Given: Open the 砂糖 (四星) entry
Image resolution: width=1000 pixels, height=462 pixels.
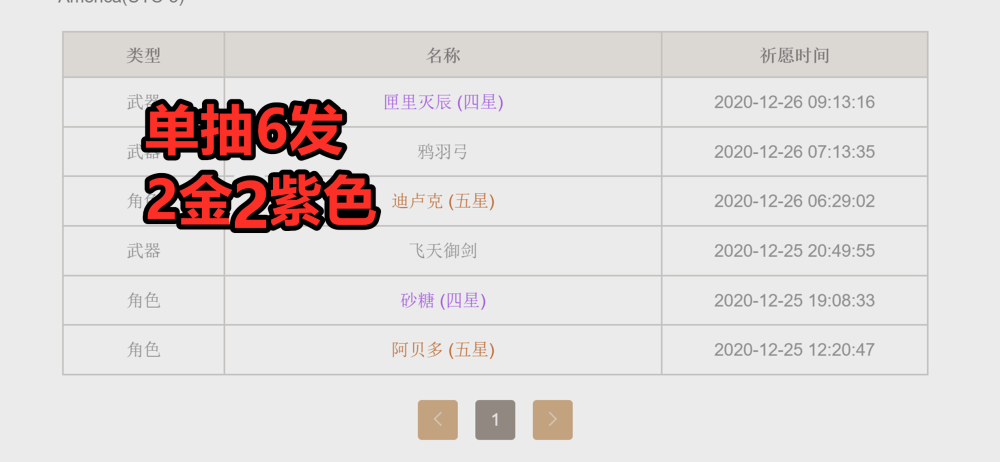Looking at the screenshot, I should click(x=443, y=301).
